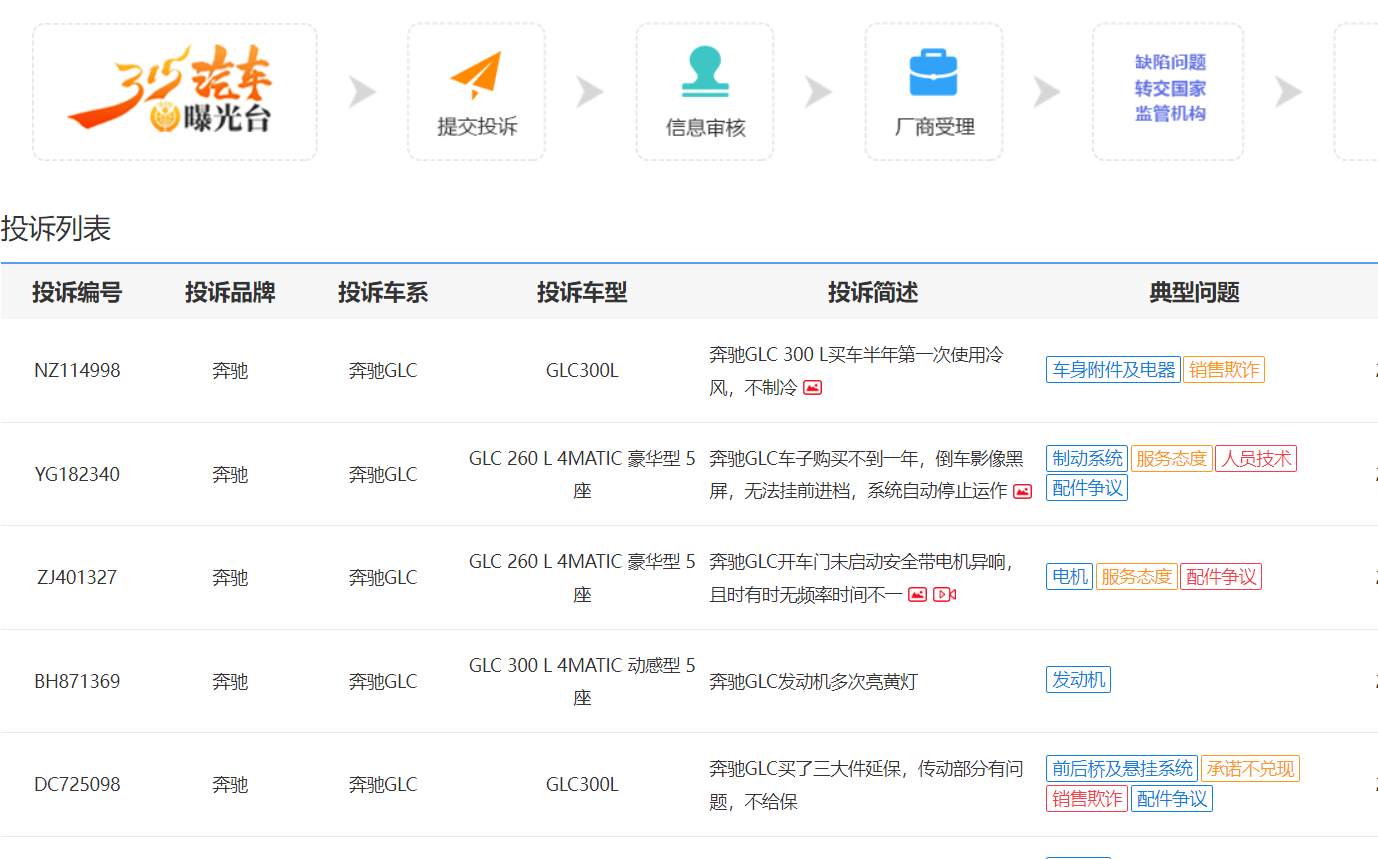Click 奔驰GLC series in ZJ401327 row
This screenshot has height=859, width=1378.
383,578
